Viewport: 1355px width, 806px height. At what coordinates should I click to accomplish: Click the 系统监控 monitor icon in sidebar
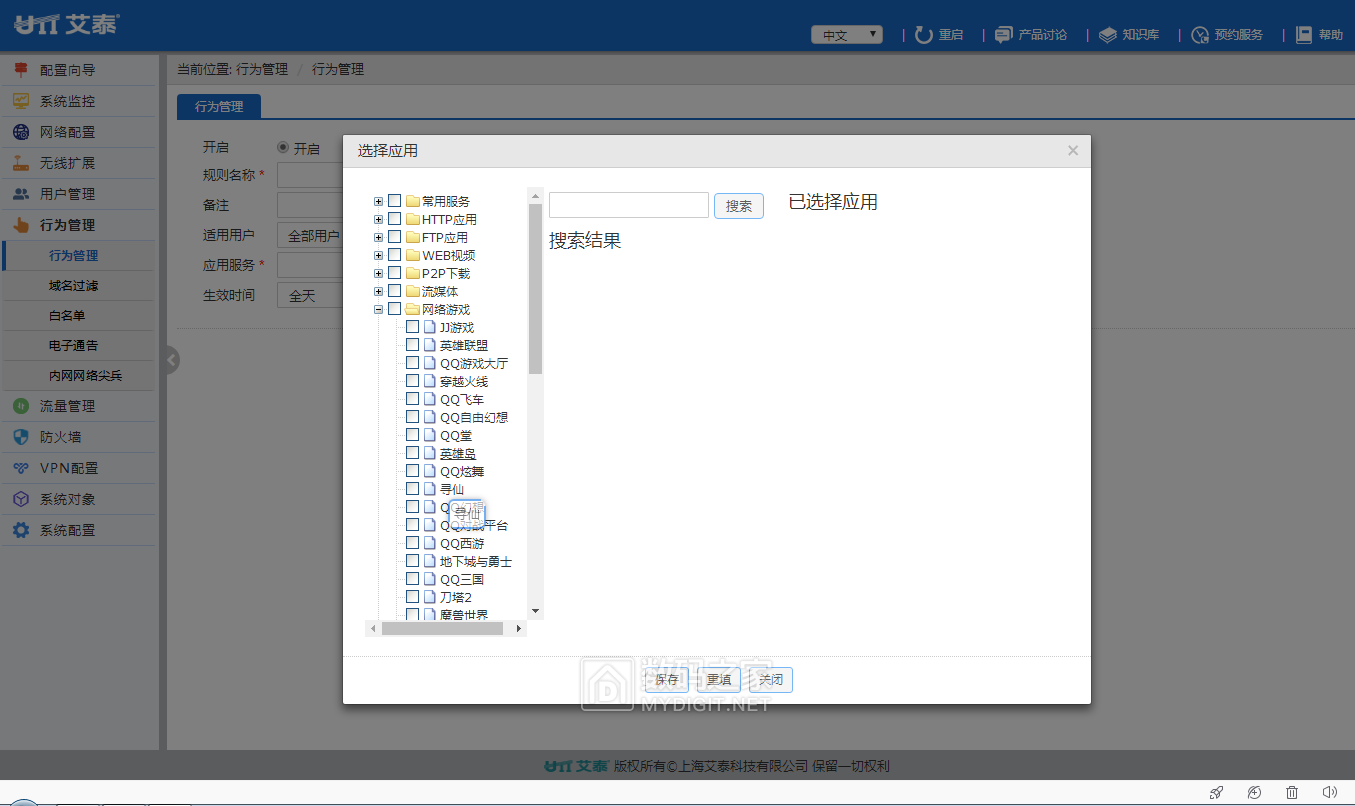pyautogui.click(x=21, y=101)
